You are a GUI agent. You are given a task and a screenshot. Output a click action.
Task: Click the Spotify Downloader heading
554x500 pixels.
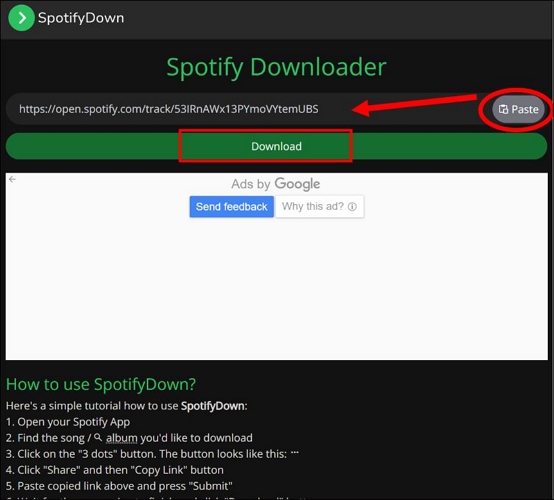pos(276,67)
